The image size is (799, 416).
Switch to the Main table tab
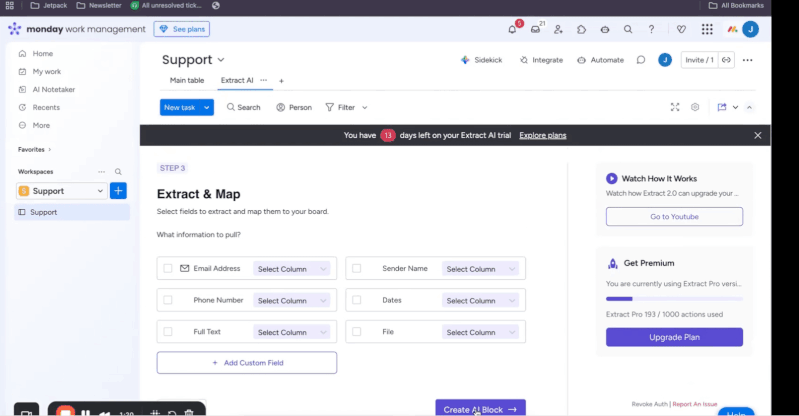pyautogui.click(x=187, y=80)
